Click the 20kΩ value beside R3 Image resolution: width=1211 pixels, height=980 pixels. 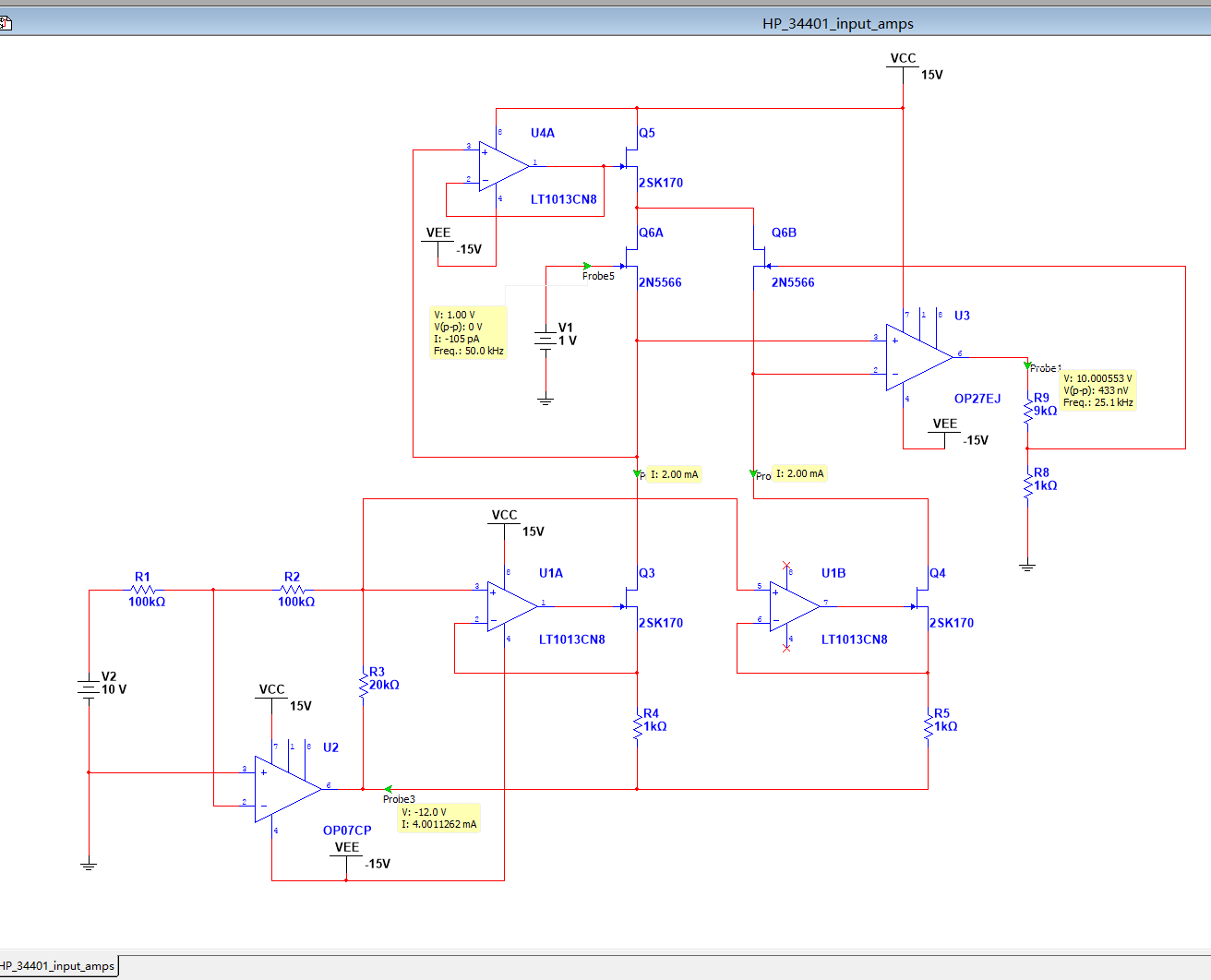click(x=385, y=685)
